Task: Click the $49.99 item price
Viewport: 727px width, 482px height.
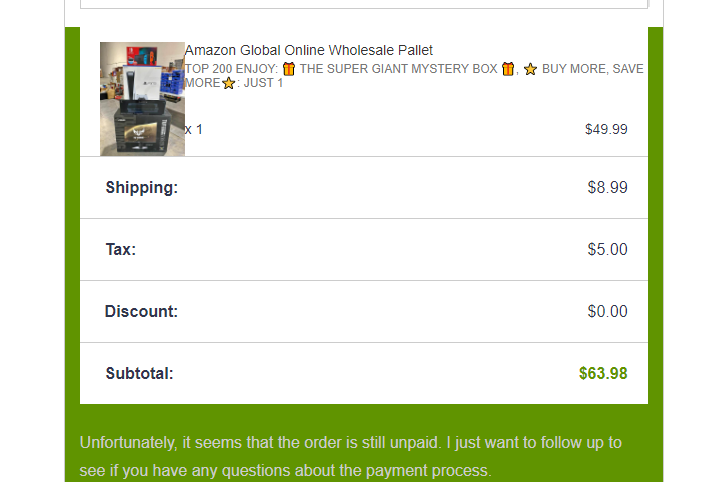Action: point(606,129)
